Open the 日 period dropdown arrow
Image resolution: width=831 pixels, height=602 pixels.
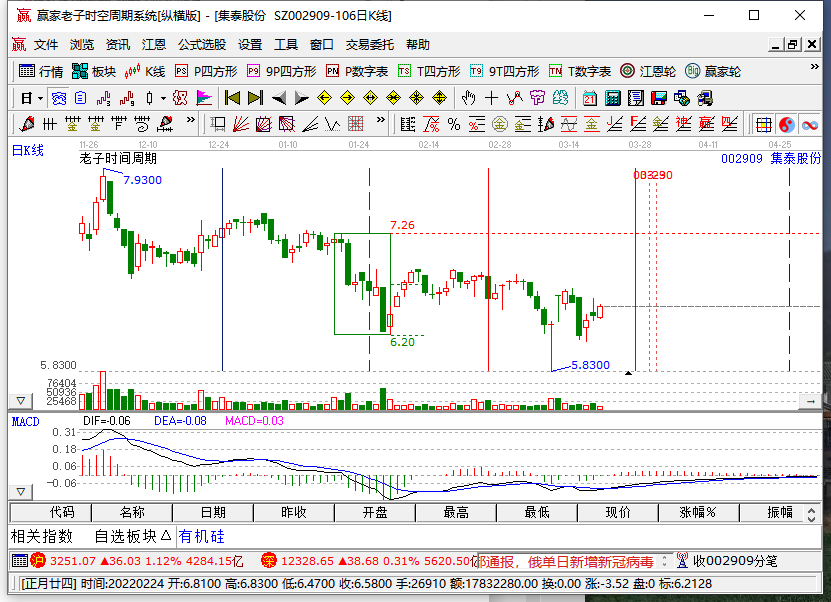click(x=41, y=99)
